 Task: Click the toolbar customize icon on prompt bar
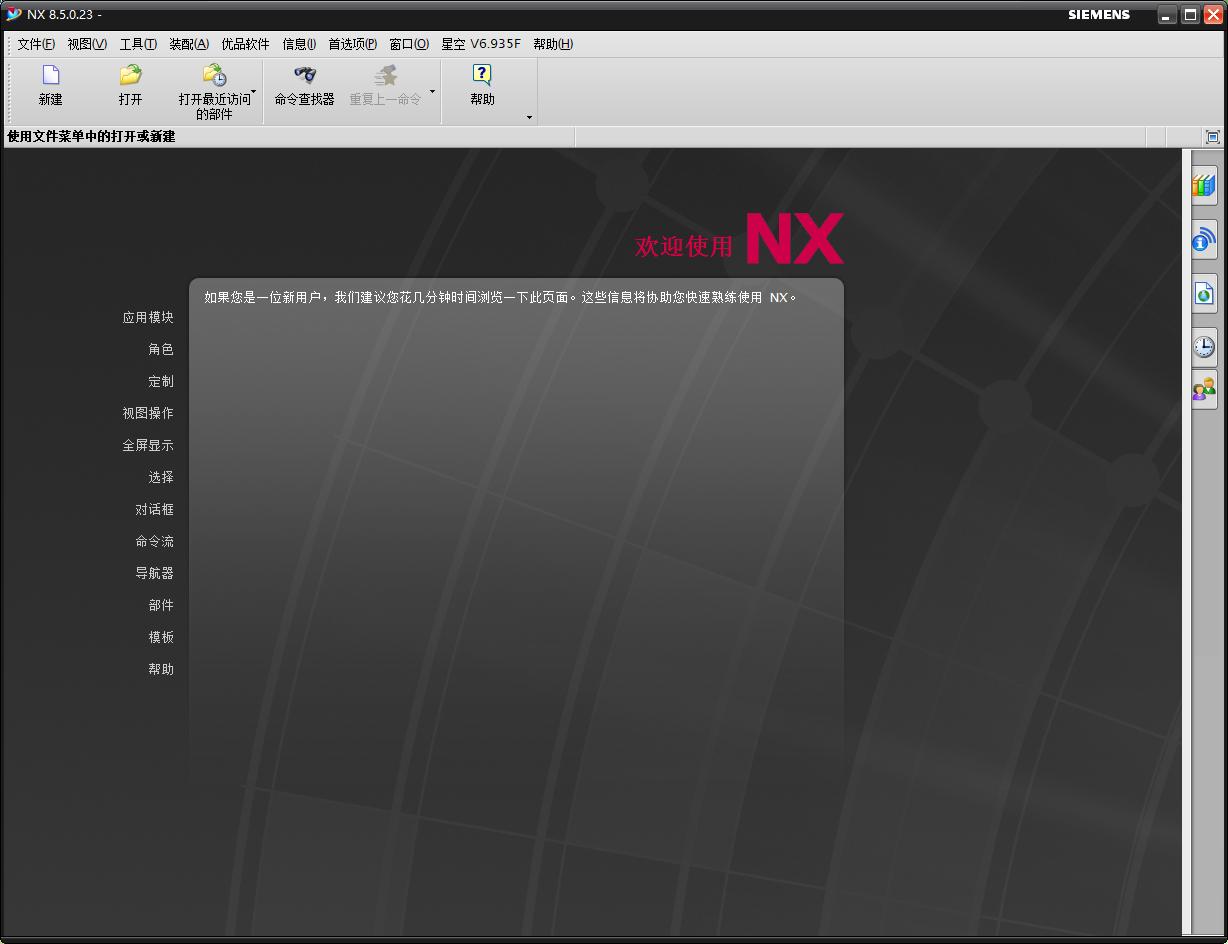[x=1213, y=136]
